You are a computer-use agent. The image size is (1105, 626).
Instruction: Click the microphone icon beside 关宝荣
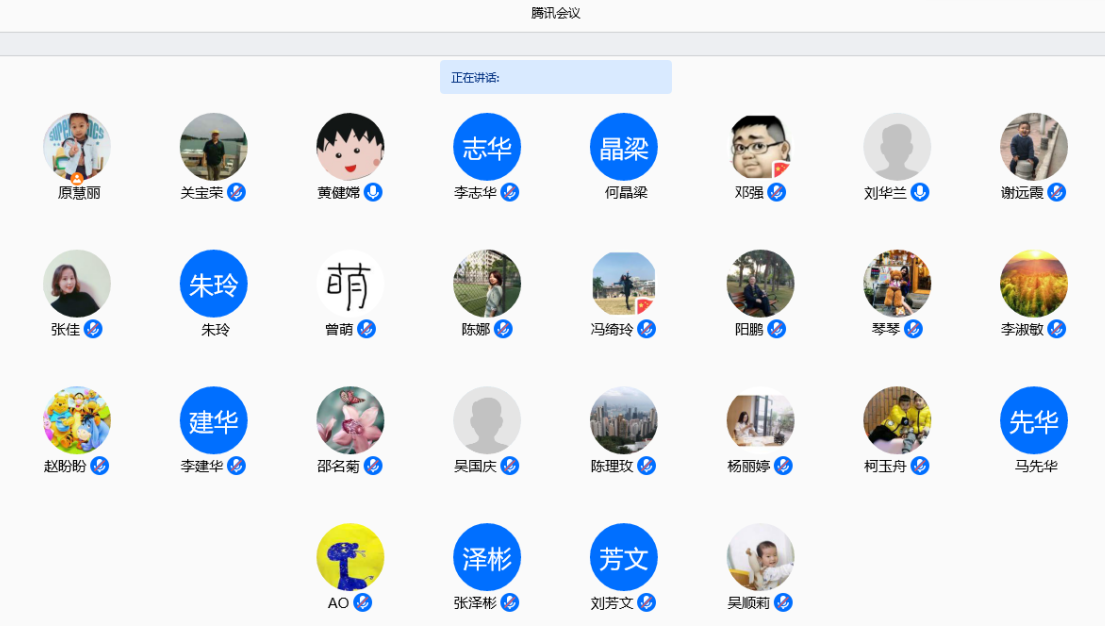[236, 192]
